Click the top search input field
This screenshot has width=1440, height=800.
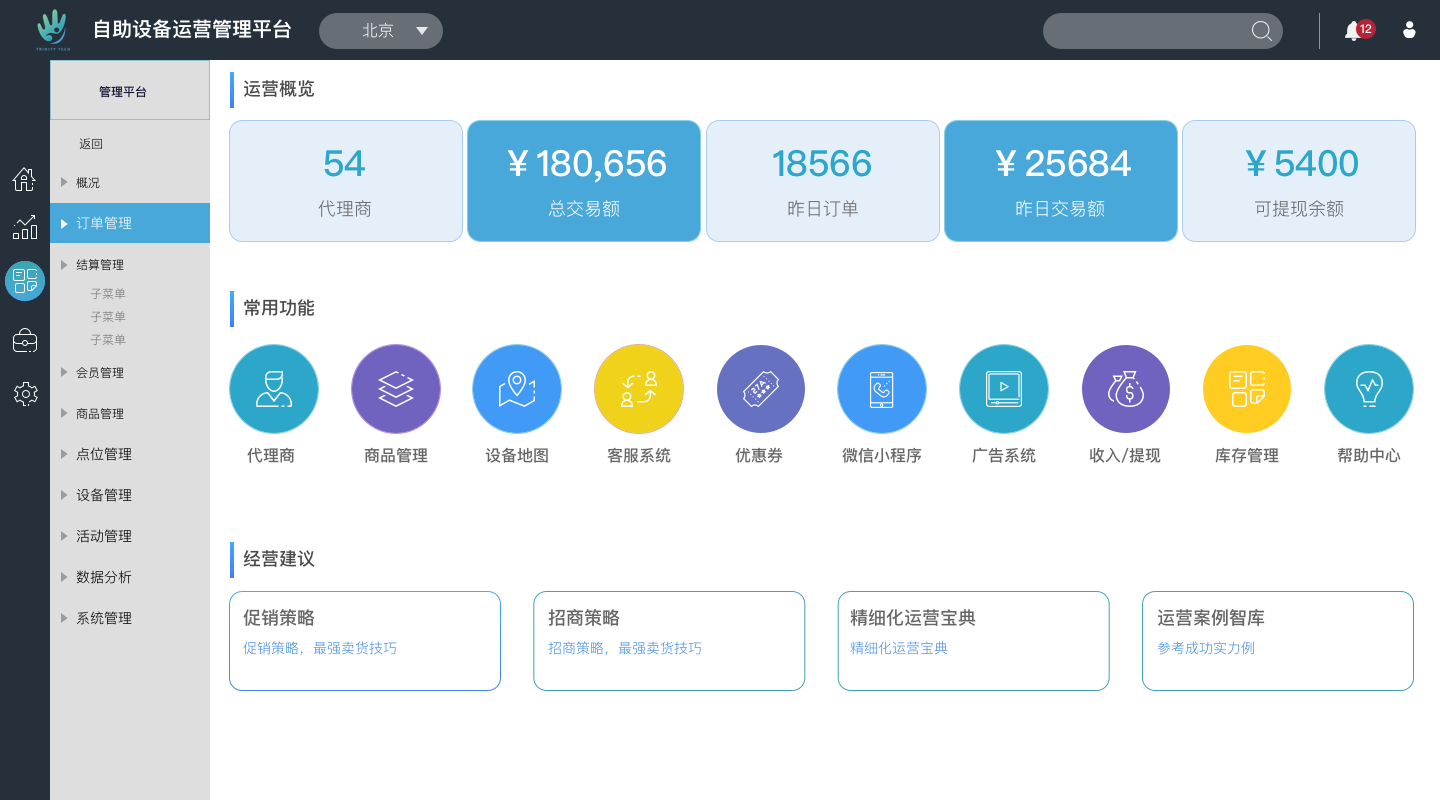[x=1145, y=31]
